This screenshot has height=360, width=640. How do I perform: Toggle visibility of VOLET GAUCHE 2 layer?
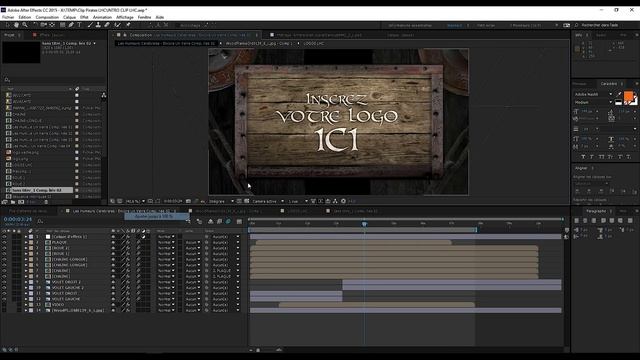pos(4,288)
